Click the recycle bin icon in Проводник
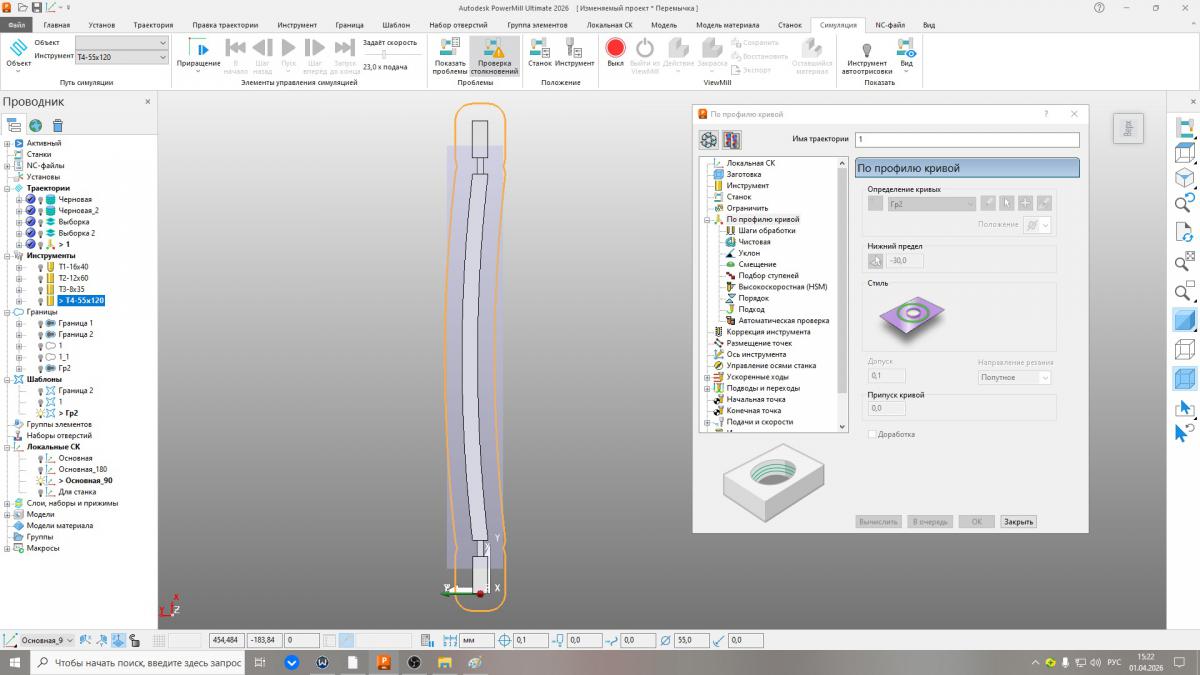Screen dimensions: 1200x675 tap(58, 125)
